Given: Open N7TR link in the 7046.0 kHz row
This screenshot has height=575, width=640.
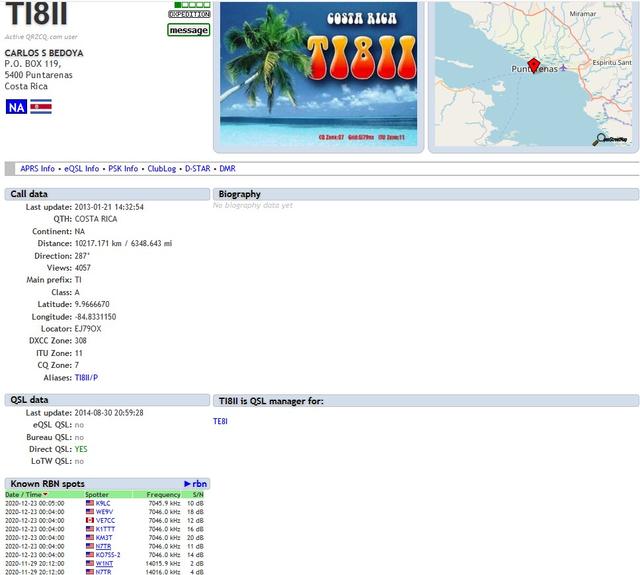Looking at the screenshot, I should (x=103, y=546).
